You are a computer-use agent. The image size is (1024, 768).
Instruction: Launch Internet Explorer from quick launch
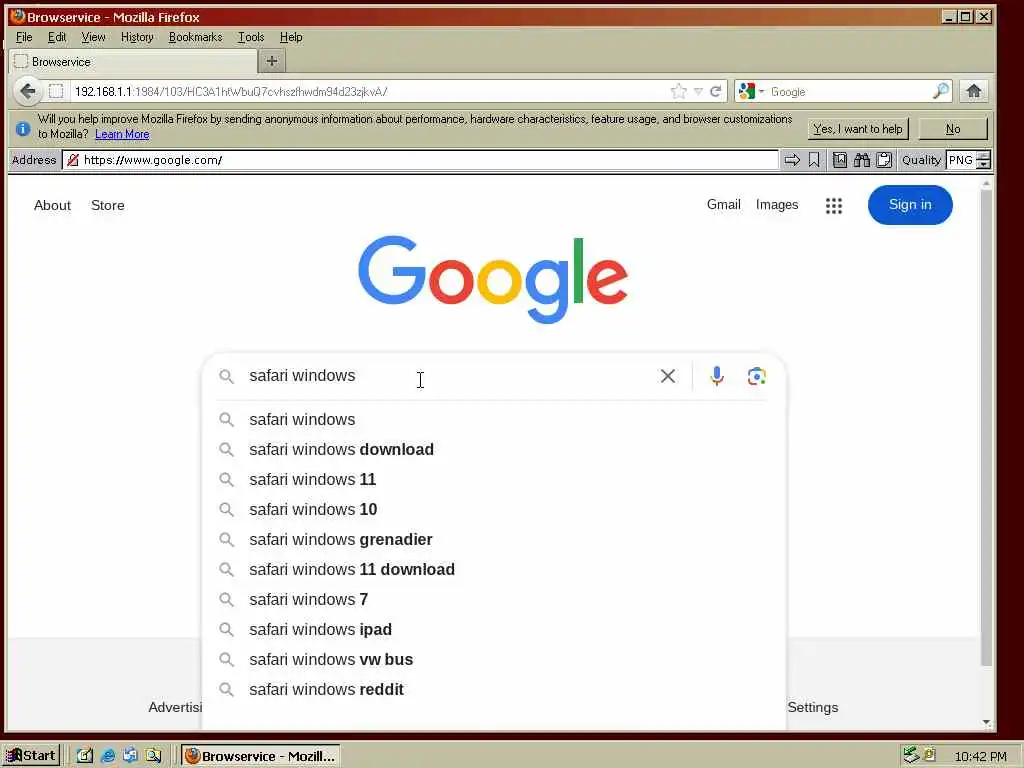[x=108, y=756]
